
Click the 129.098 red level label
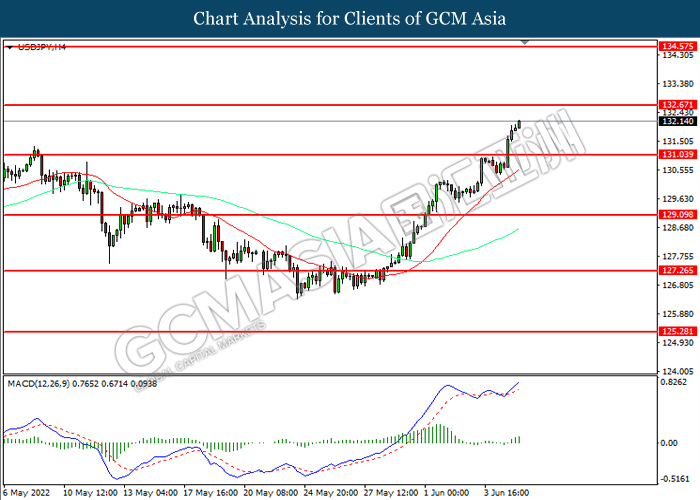coord(677,215)
